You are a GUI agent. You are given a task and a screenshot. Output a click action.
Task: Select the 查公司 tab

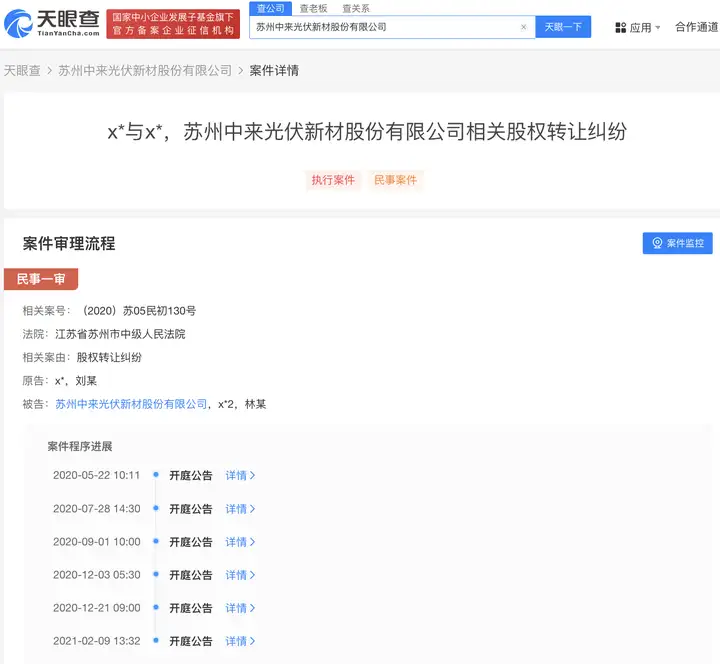(270, 8)
